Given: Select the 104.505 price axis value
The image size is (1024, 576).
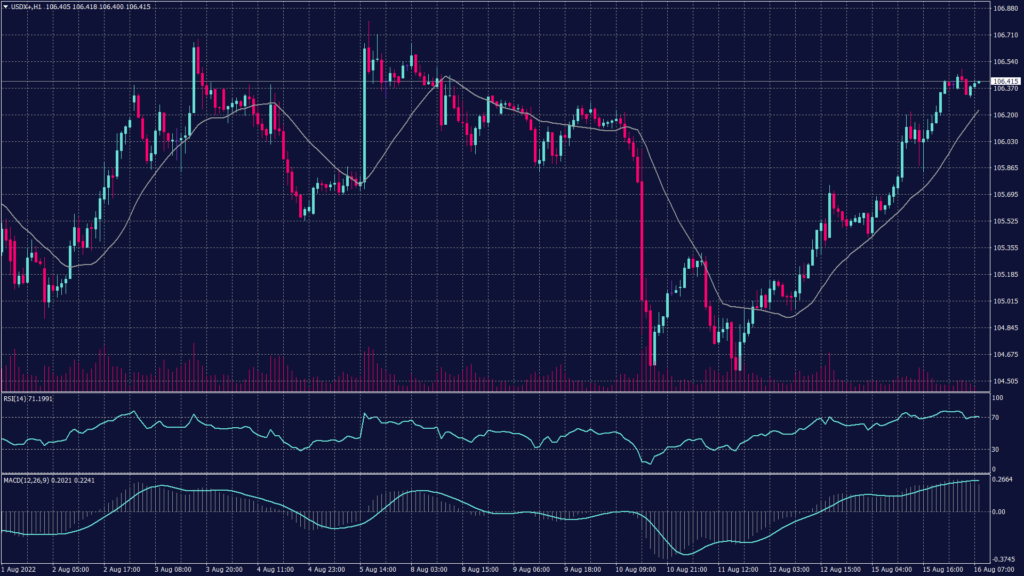Looking at the screenshot, I should pyautogui.click(x=1004, y=381).
